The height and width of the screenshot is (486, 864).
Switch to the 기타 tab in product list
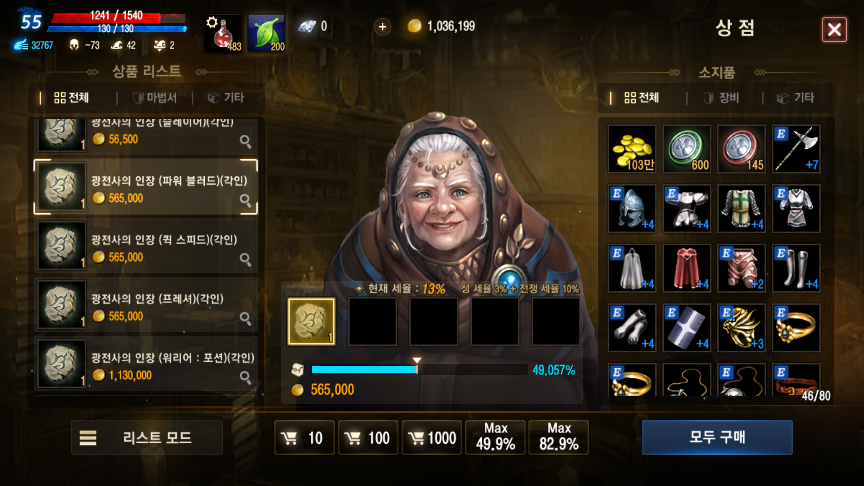(x=225, y=98)
